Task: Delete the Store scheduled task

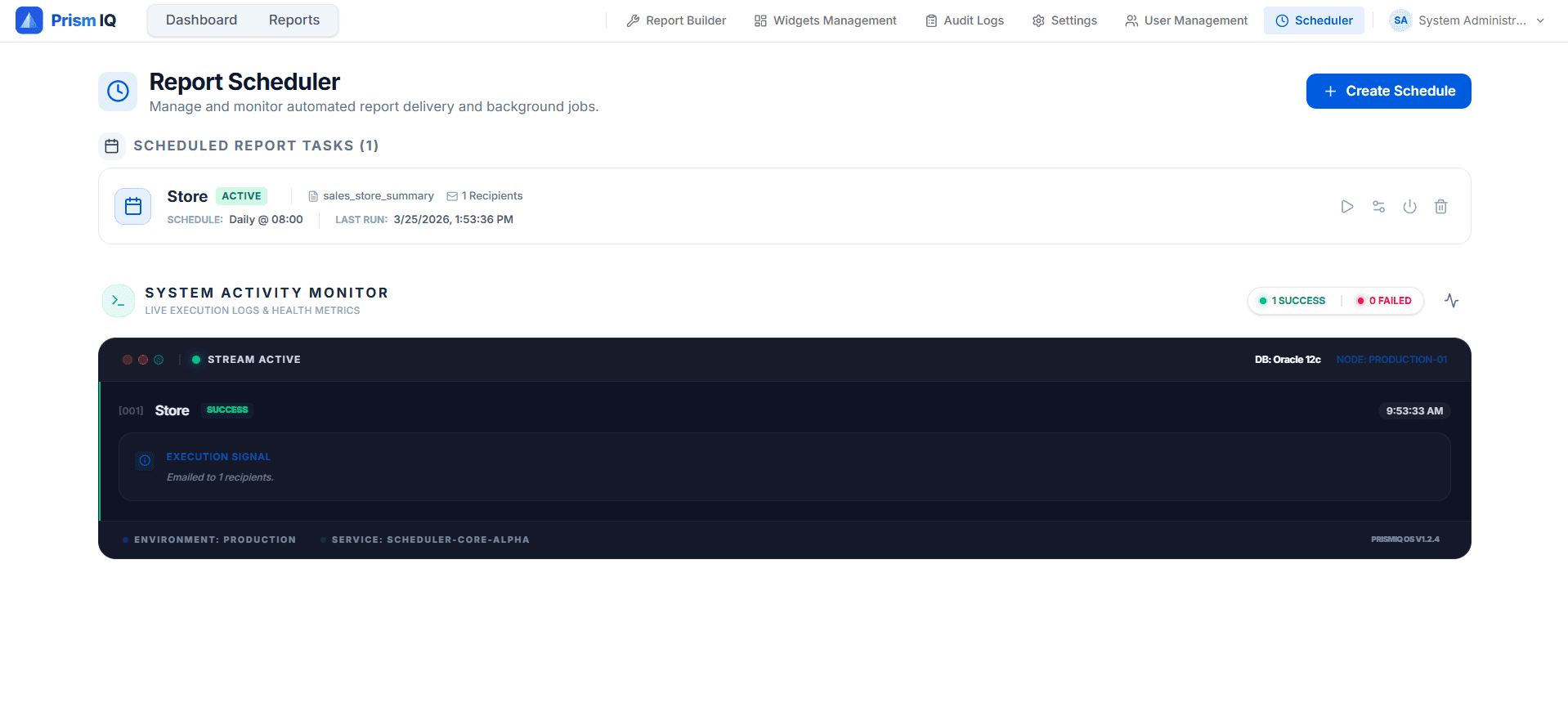Action: [1440, 207]
